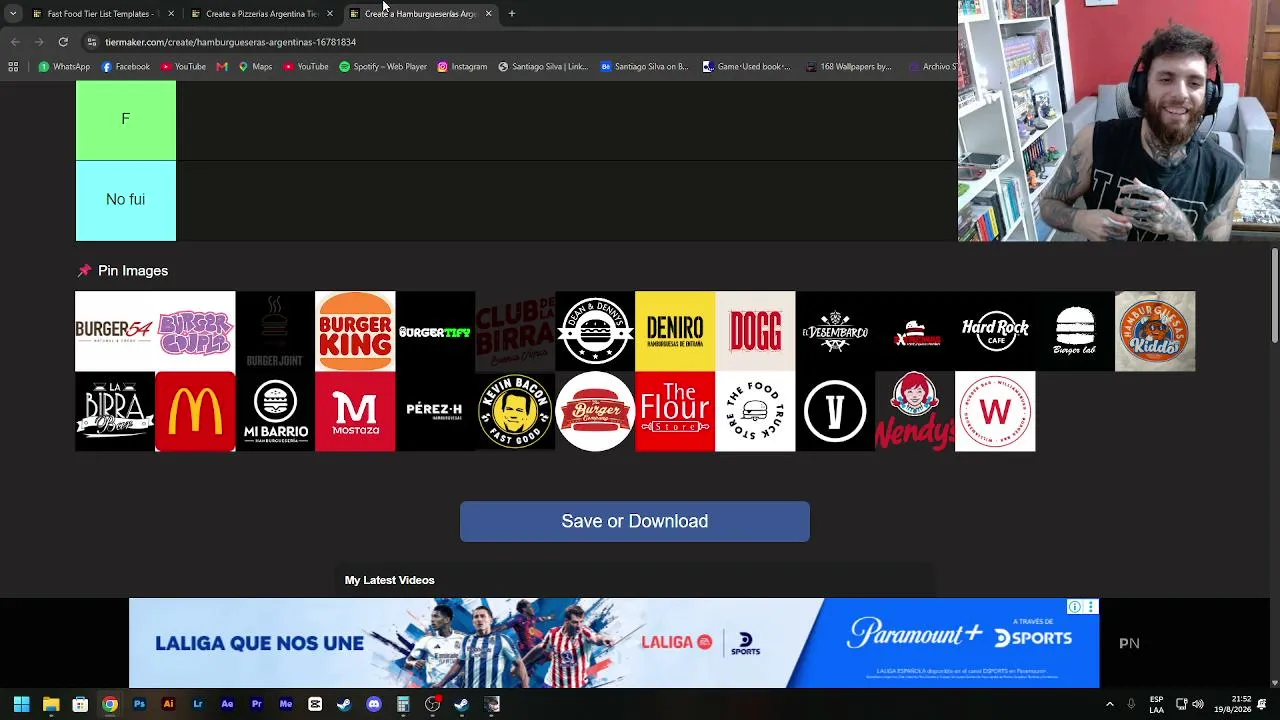The width and height of the screenshot is (1280, 720).
Task: Open the taskbar clock and date
Action: (x=1232, y=704)
